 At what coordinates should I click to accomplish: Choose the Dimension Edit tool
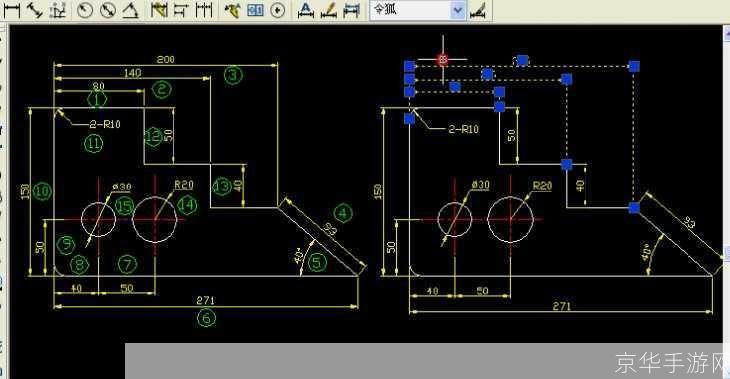click(x=305, y=10)
